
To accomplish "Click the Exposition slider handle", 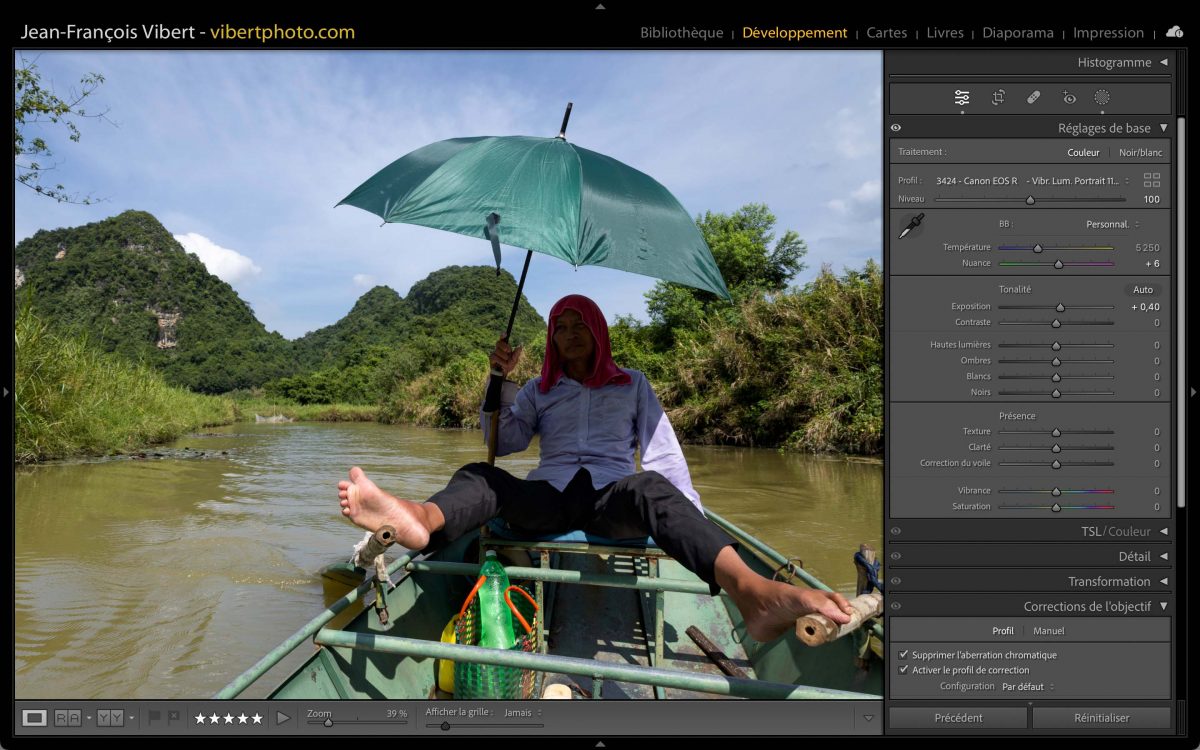I will click(1060, 307).
